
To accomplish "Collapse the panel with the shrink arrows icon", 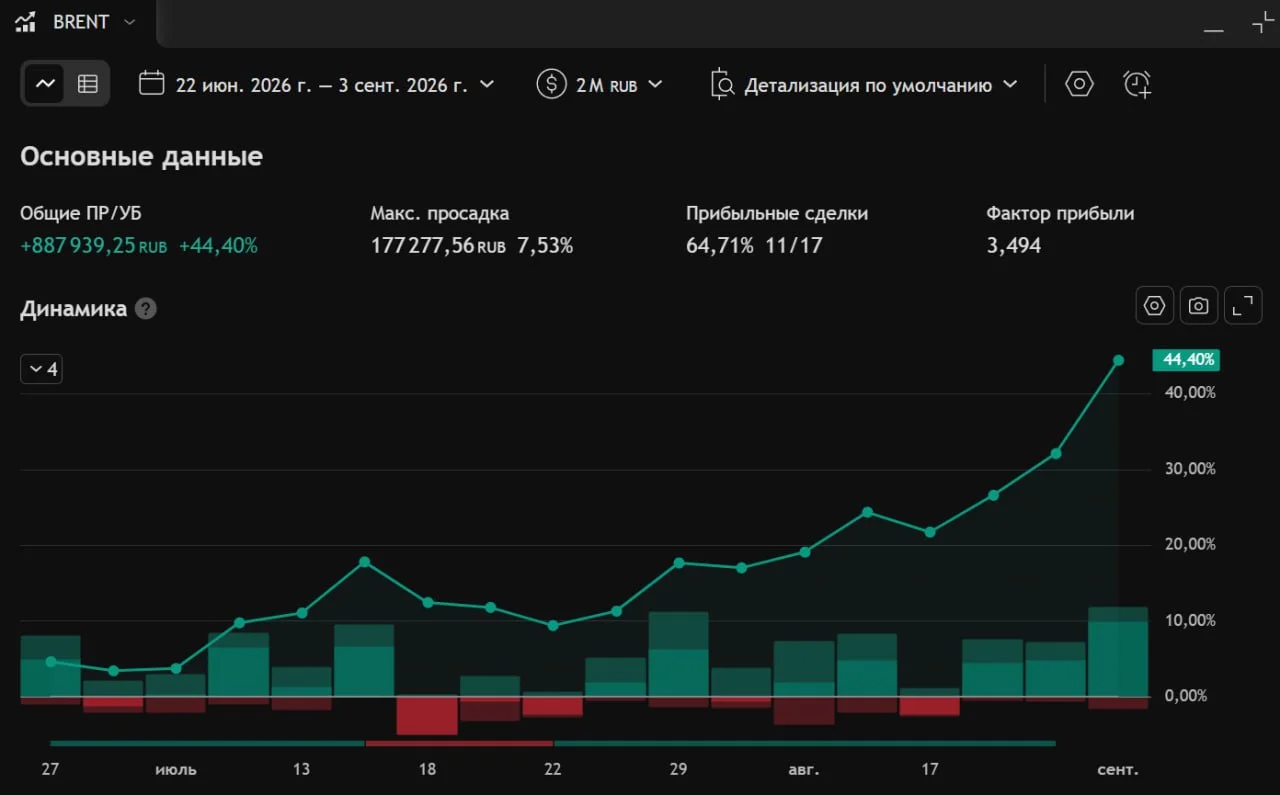I will [1263, 23].
